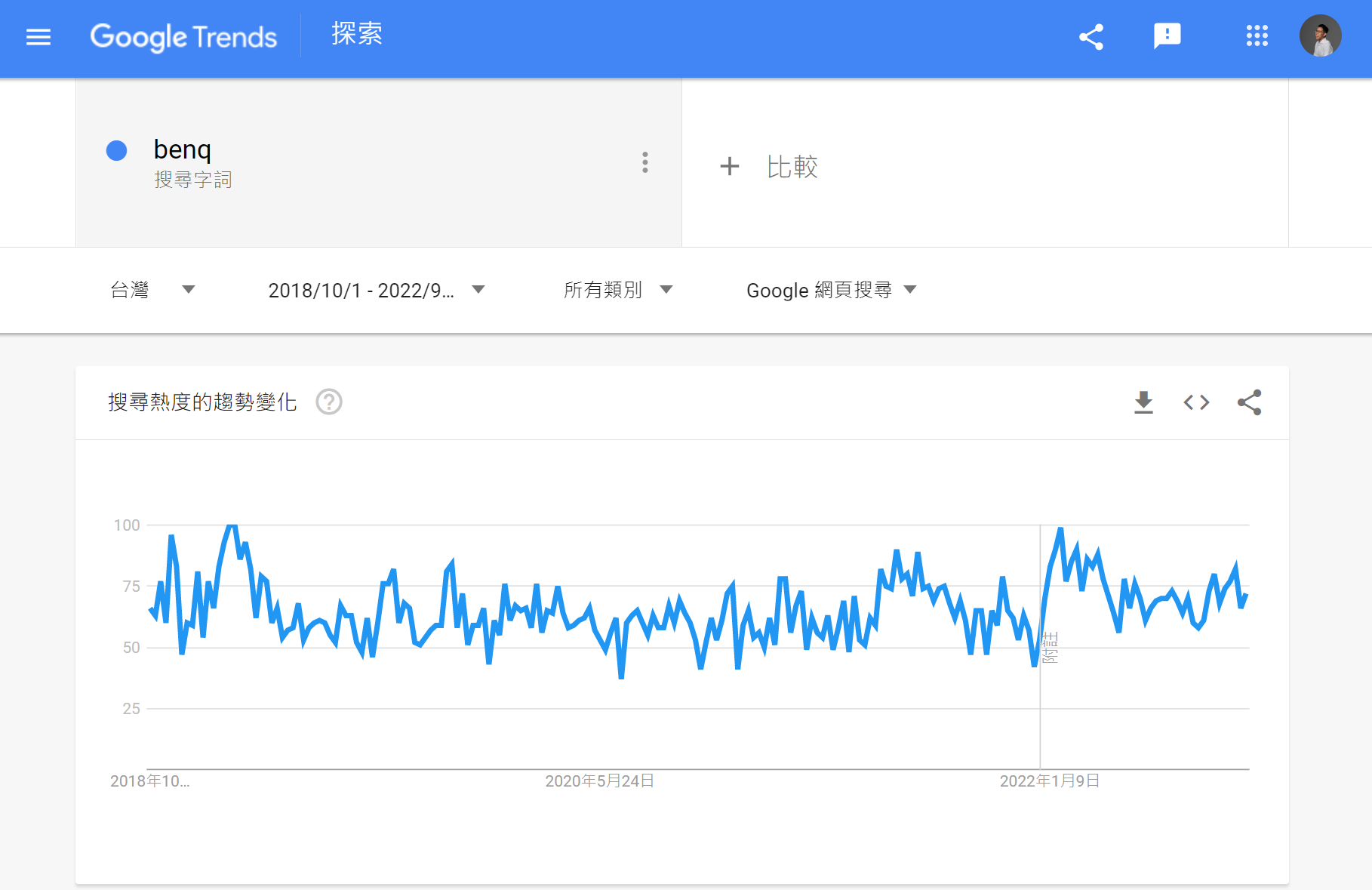1372x890 pixels.
Task: Go to the Google Trends home logo
Action: pos(183,37)
